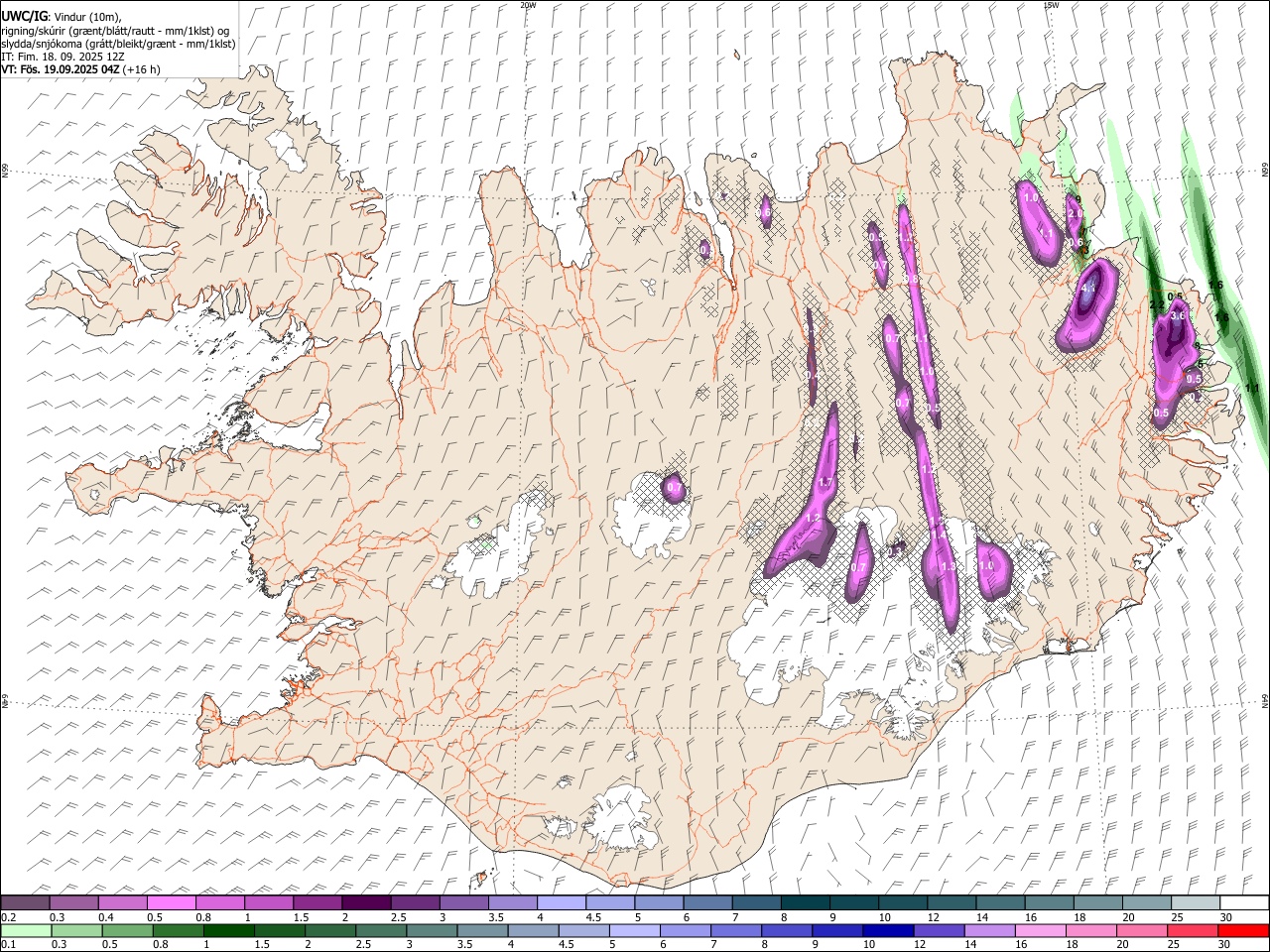The image size is (1270, 952).
Task: Click the "0.2" label starting the upper scale
Action: pos(8,917)
